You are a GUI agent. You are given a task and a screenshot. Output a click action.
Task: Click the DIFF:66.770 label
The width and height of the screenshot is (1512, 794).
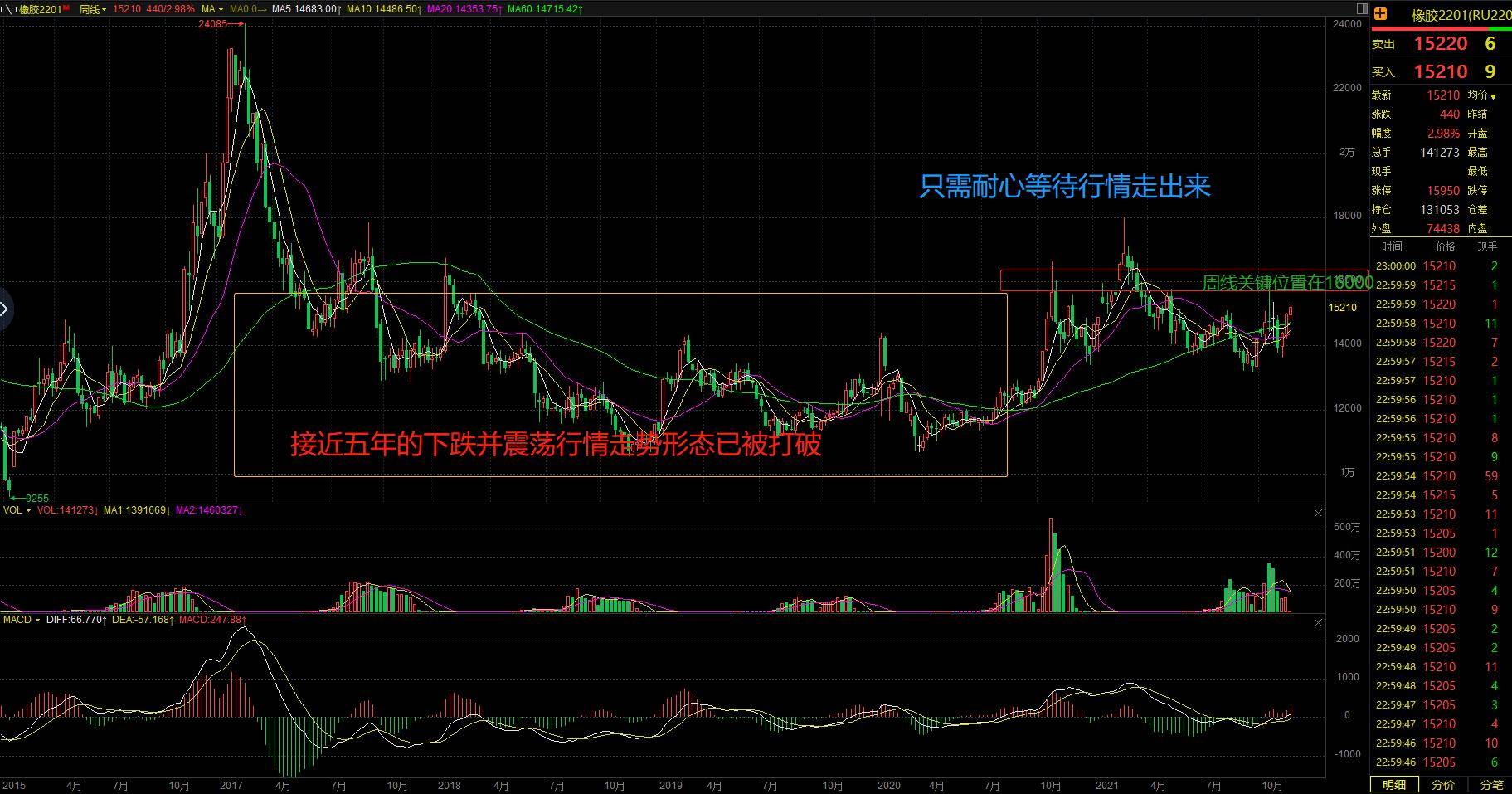[77, 620]
